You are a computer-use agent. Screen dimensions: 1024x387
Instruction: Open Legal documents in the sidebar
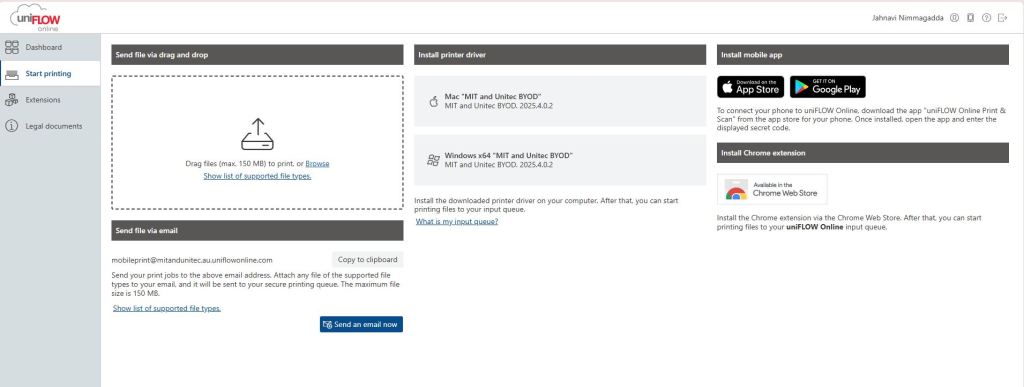tap(50, 126)
